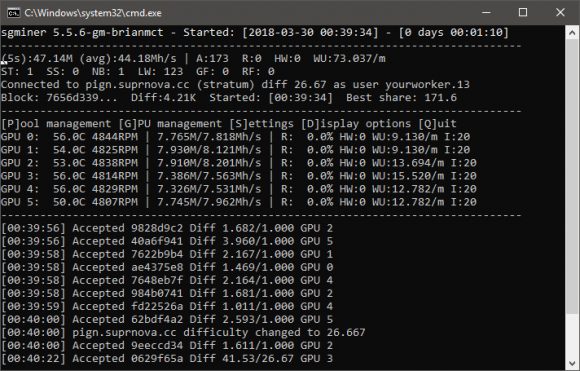
Task: Click the scrollbar up arrow
Action: pyautogui.click(x=572, y=33)
